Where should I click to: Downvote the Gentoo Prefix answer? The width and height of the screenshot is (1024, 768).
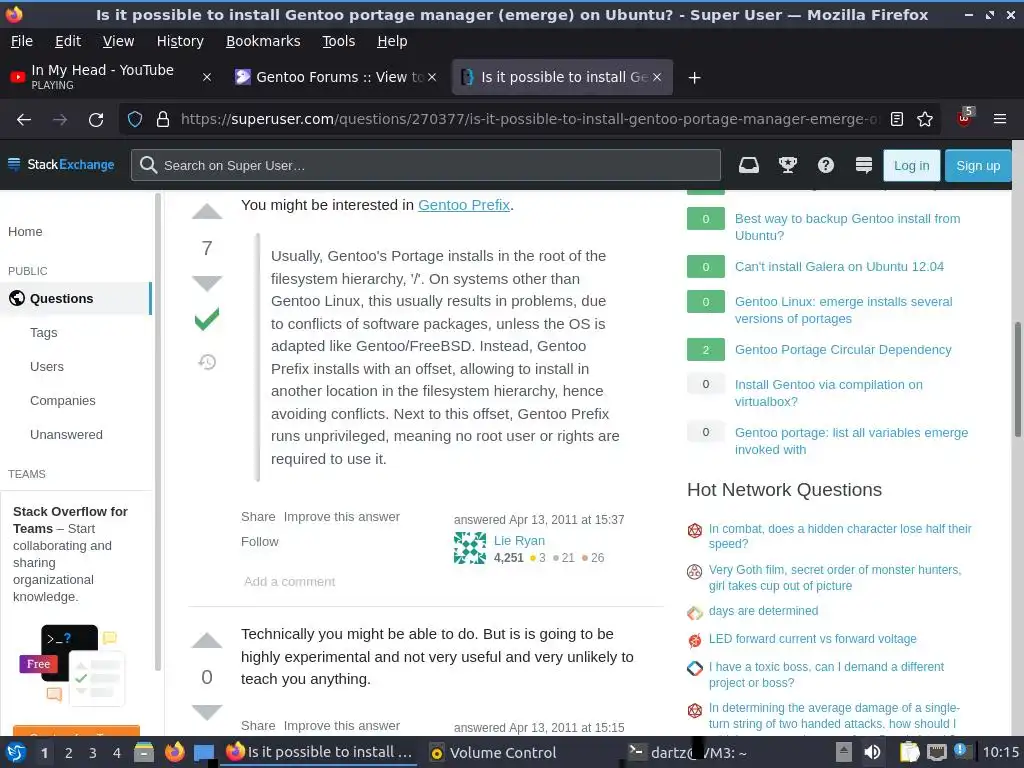pyautogui.click(x=207, y=283)
